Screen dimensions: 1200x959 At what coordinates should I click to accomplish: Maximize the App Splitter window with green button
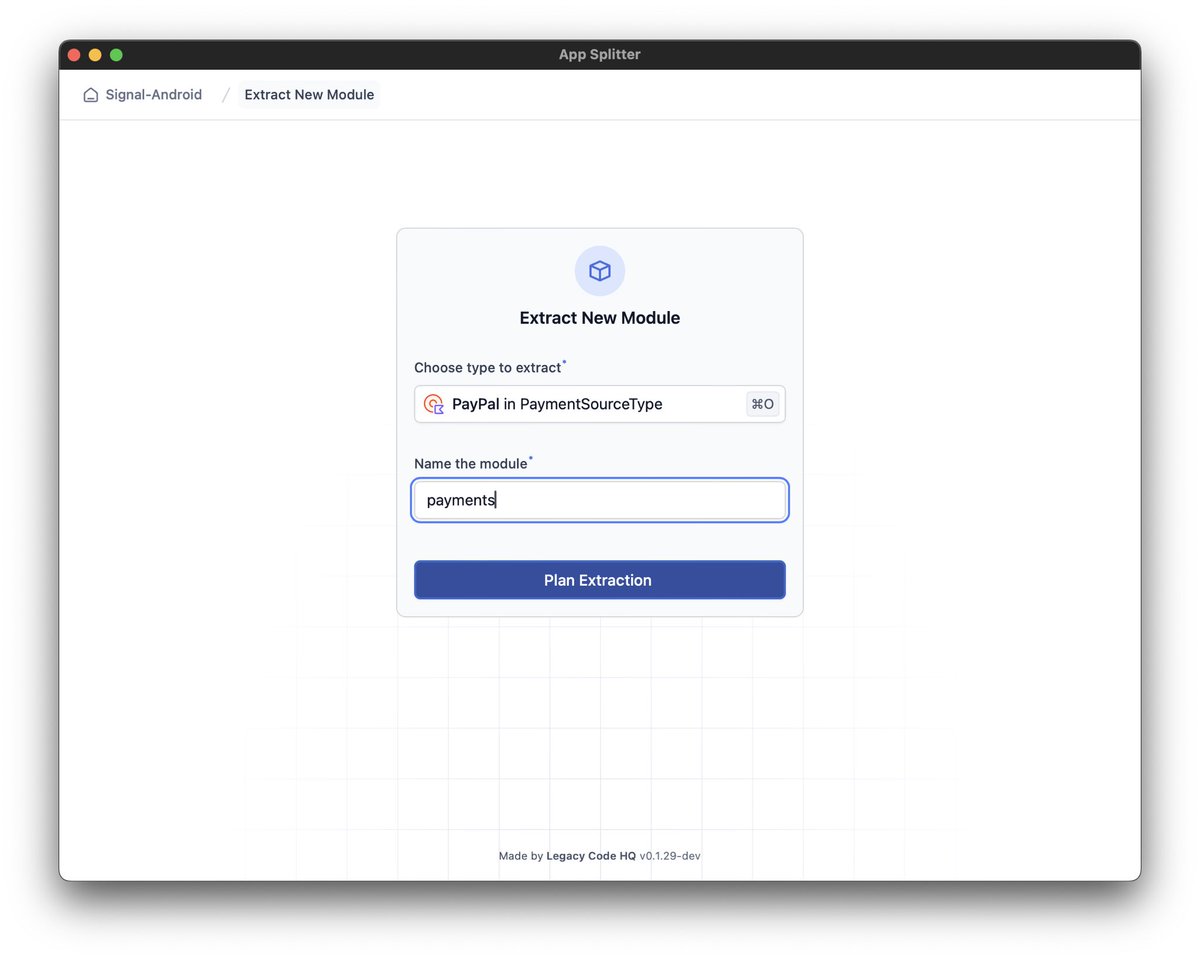116,55
